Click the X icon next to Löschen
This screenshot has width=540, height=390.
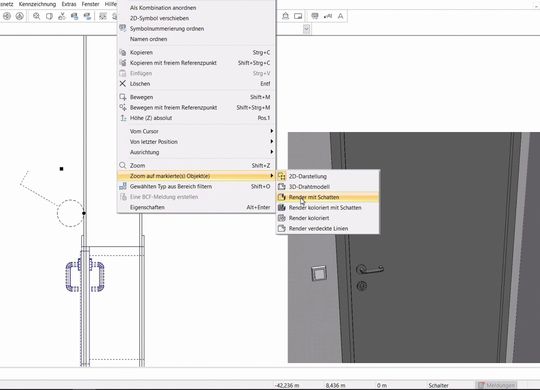(x=123, y=83)
